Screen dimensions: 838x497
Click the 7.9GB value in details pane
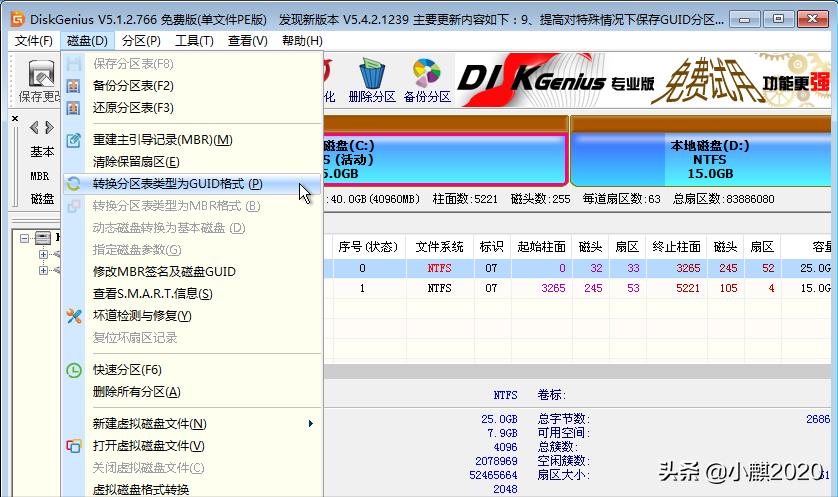coord(502,433)
